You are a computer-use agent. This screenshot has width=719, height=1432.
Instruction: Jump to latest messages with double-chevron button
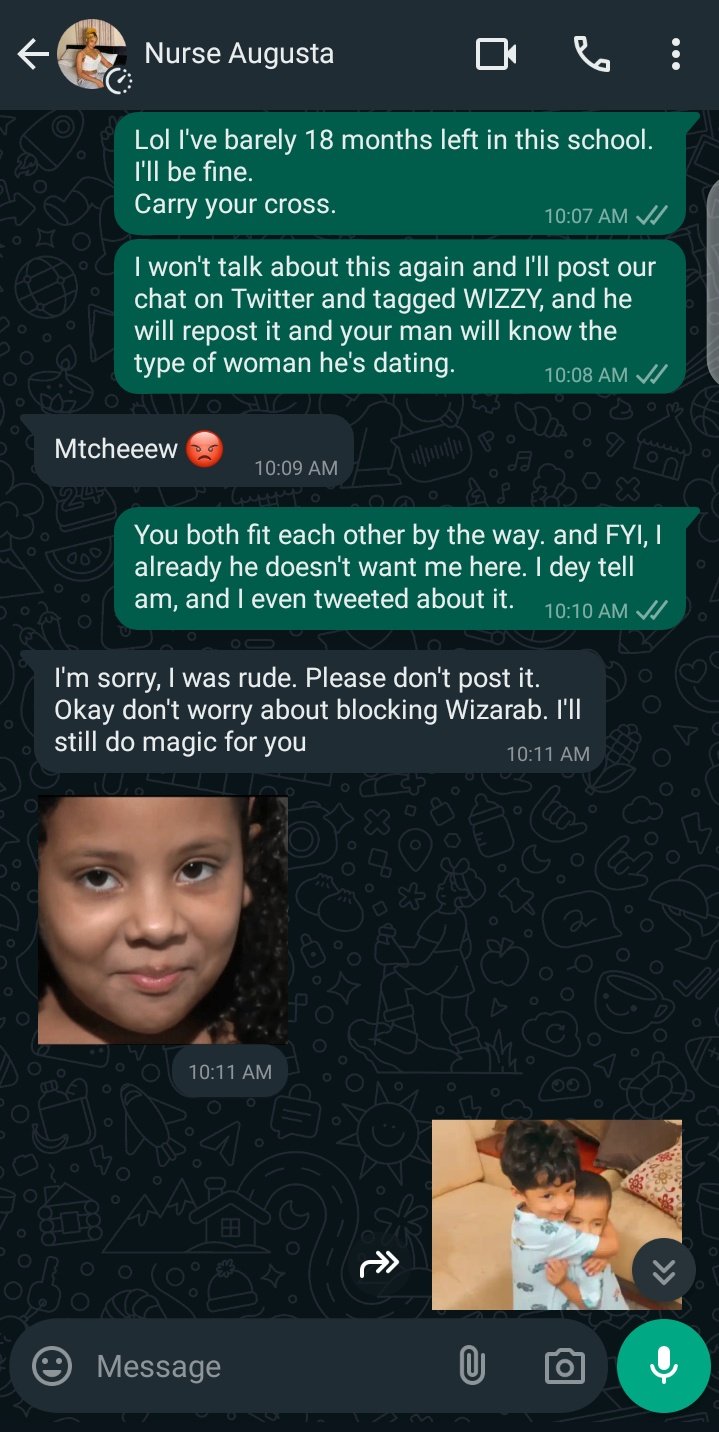pyautogui.click(x=663, y=1271)
